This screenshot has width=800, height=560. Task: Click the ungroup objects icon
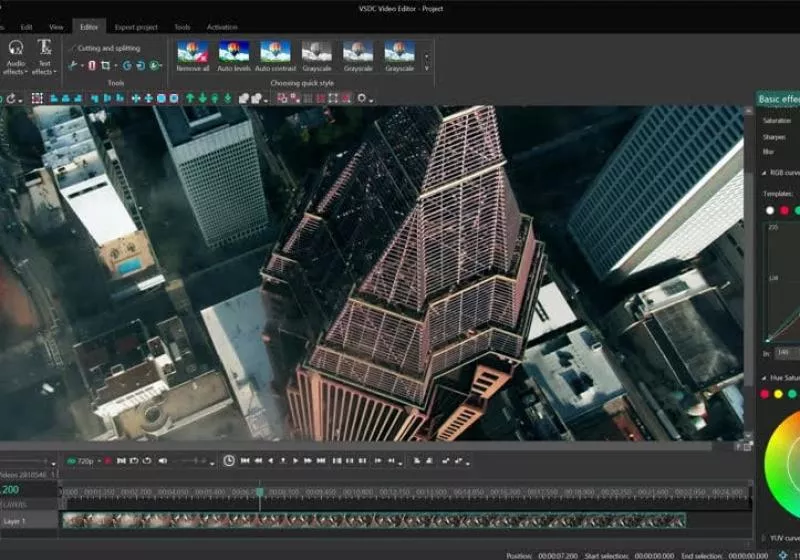click(x=257, y=98)
